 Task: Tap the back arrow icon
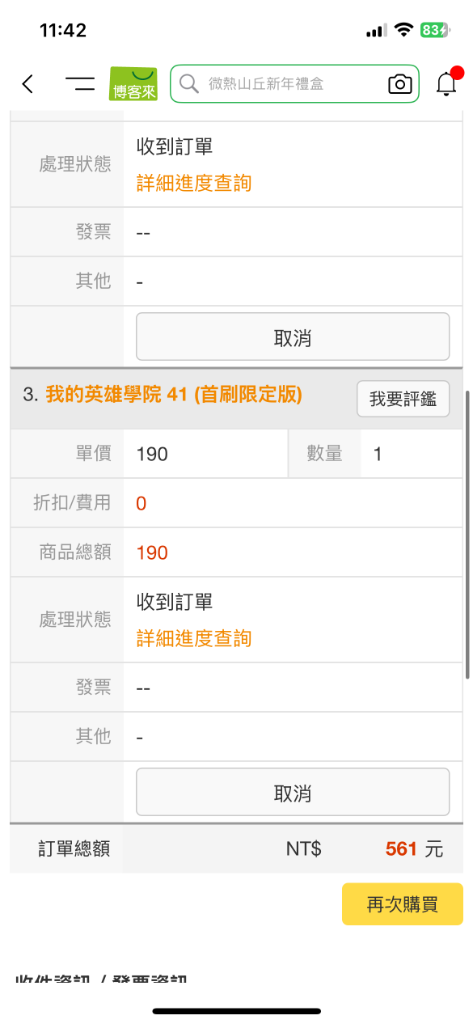point(27,84)
